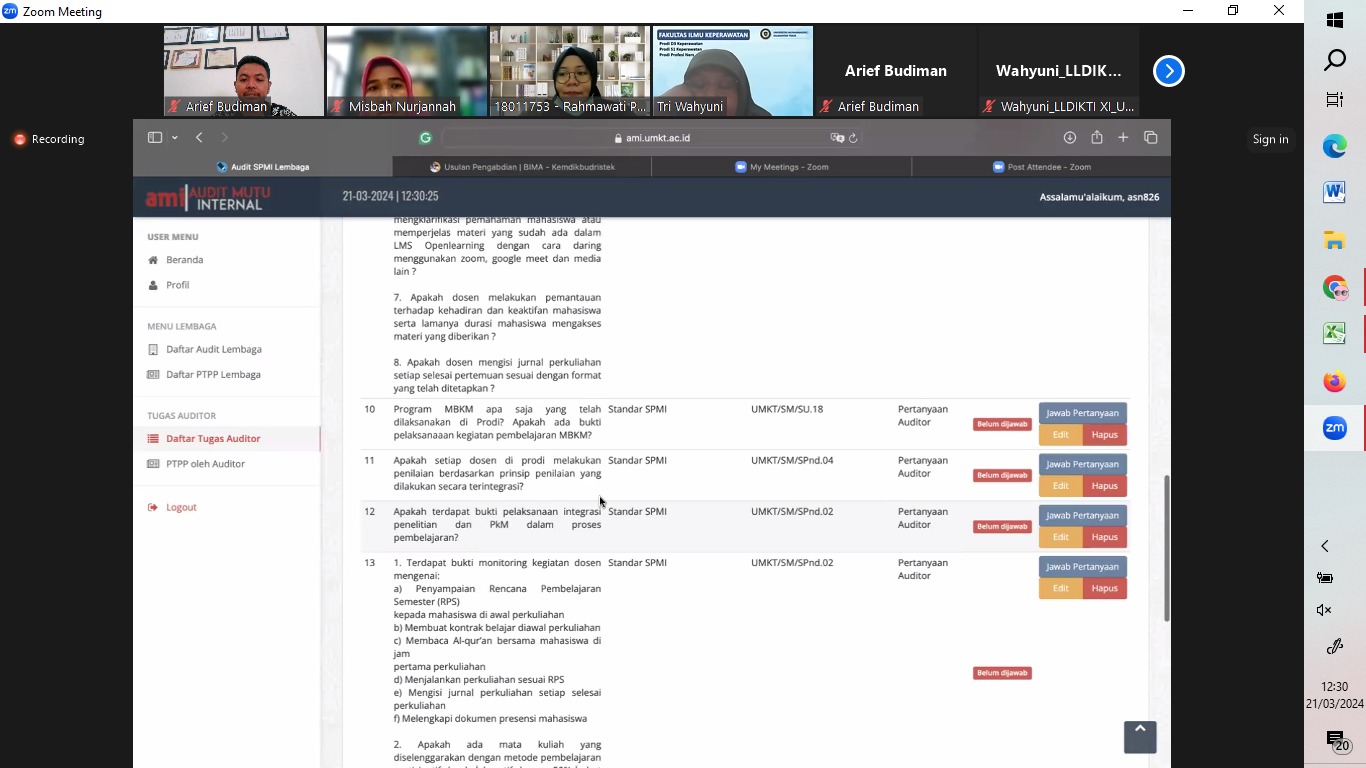The height and width of the screenshot is (768, 1366).
Task: Click the page reload icon in address bar
Action: (x=853, y=138)
